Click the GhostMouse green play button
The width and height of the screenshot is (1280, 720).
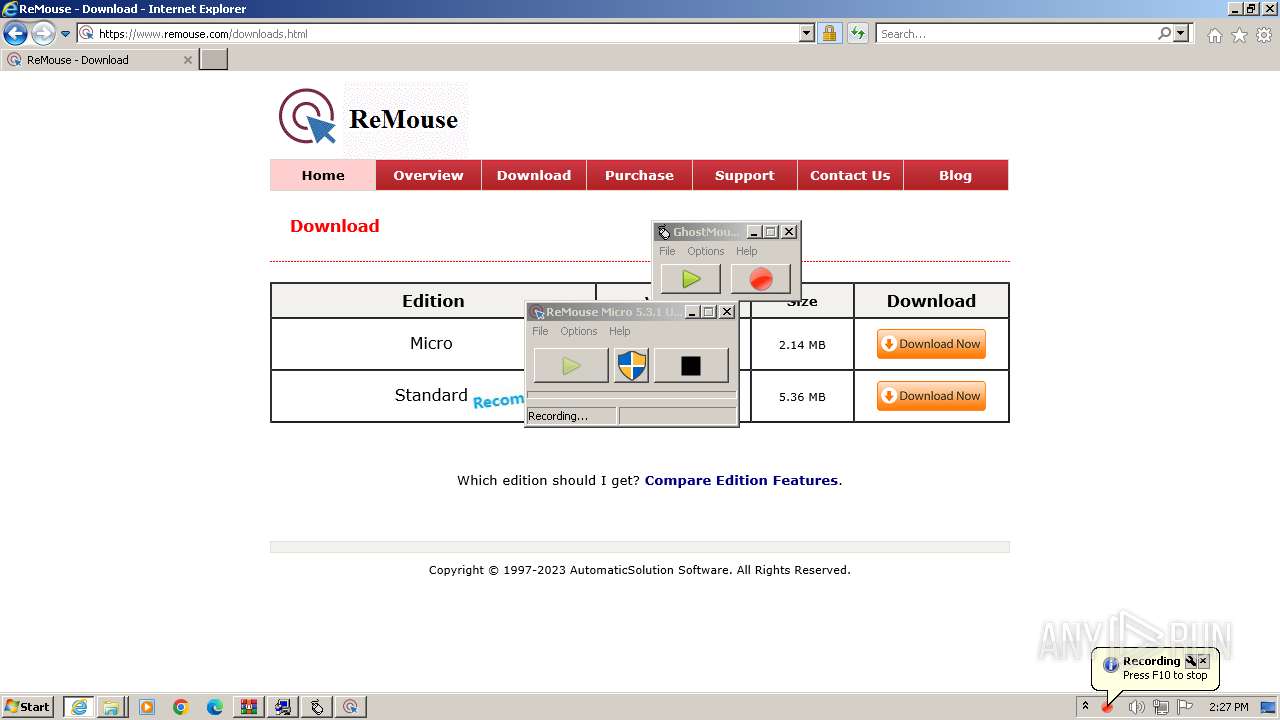pos(691,279)
